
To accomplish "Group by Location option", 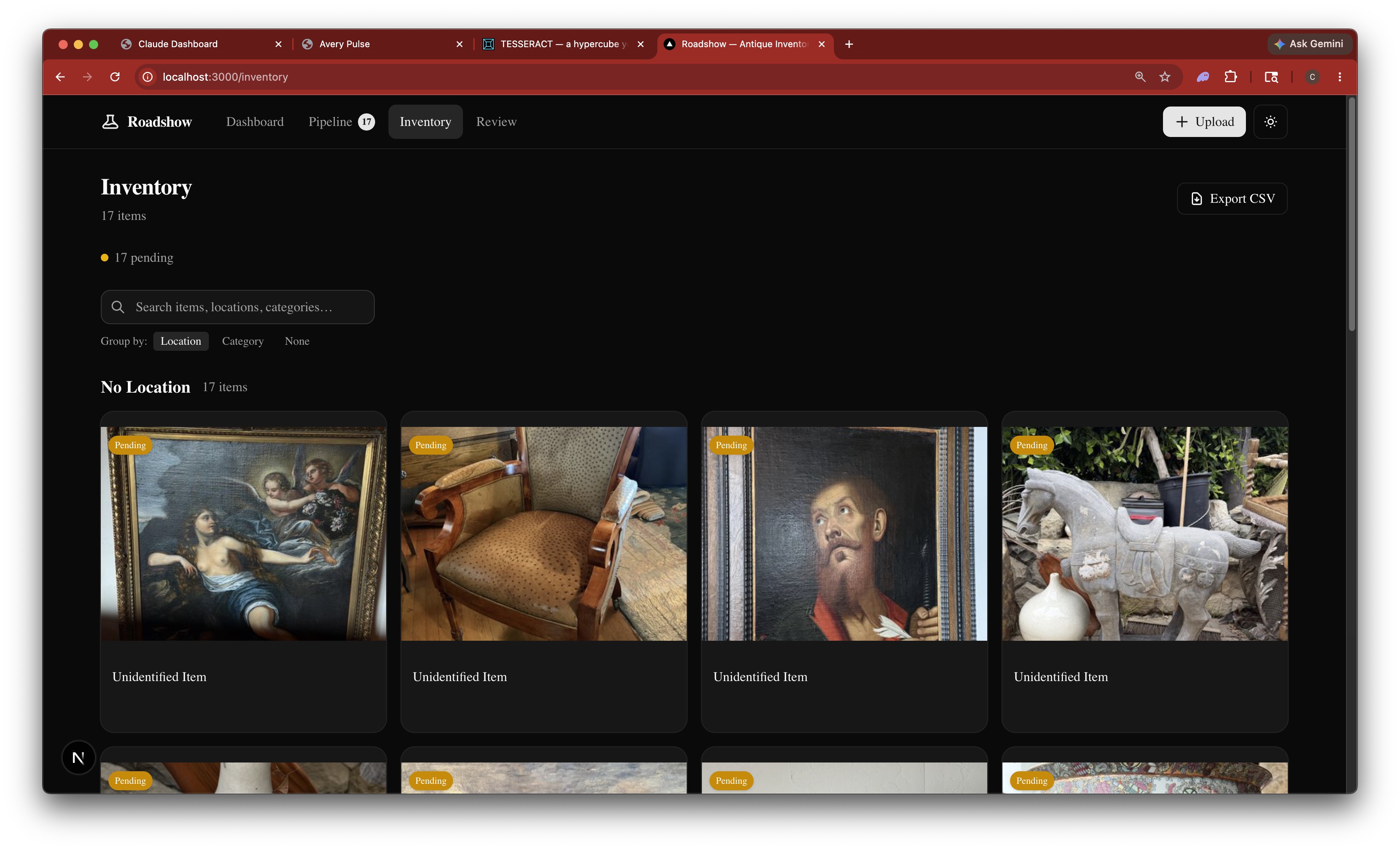I will (181, 341).
